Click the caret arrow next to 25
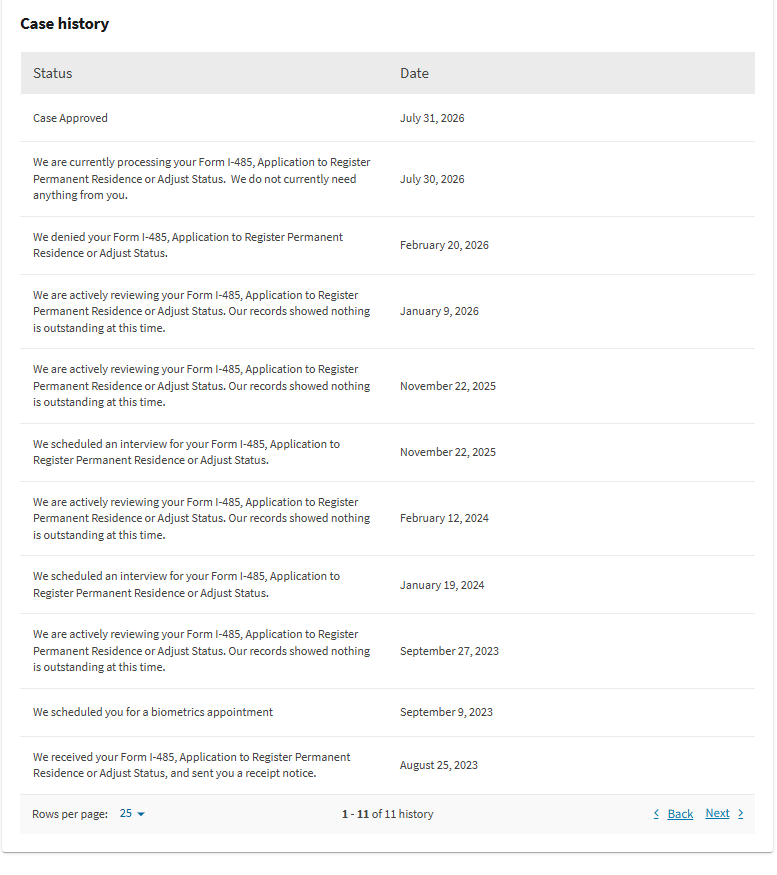 pyautogui.click(x=141, y=815)
